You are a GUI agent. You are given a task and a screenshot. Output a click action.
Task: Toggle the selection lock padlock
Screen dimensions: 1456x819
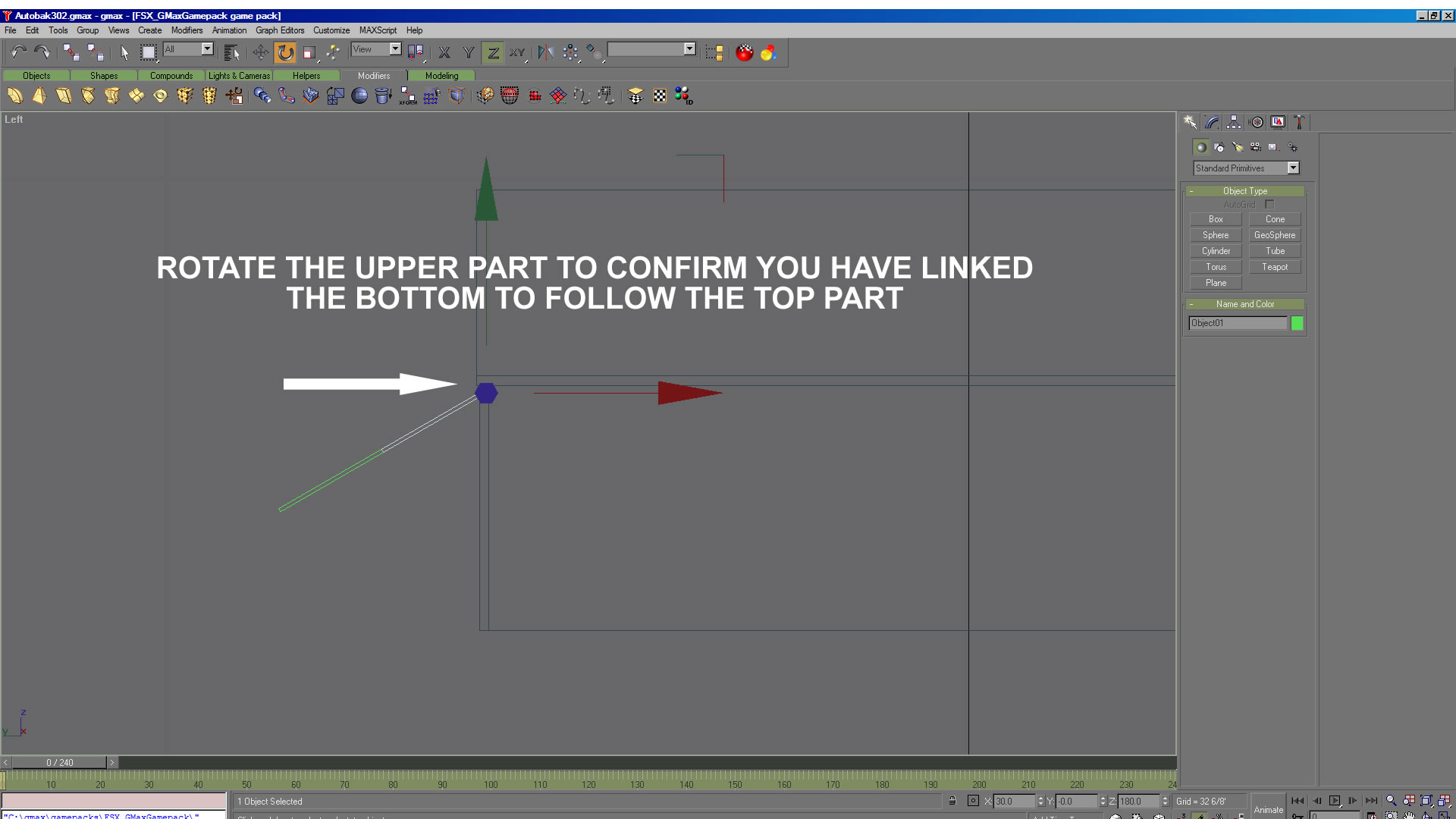coord(952,801)
